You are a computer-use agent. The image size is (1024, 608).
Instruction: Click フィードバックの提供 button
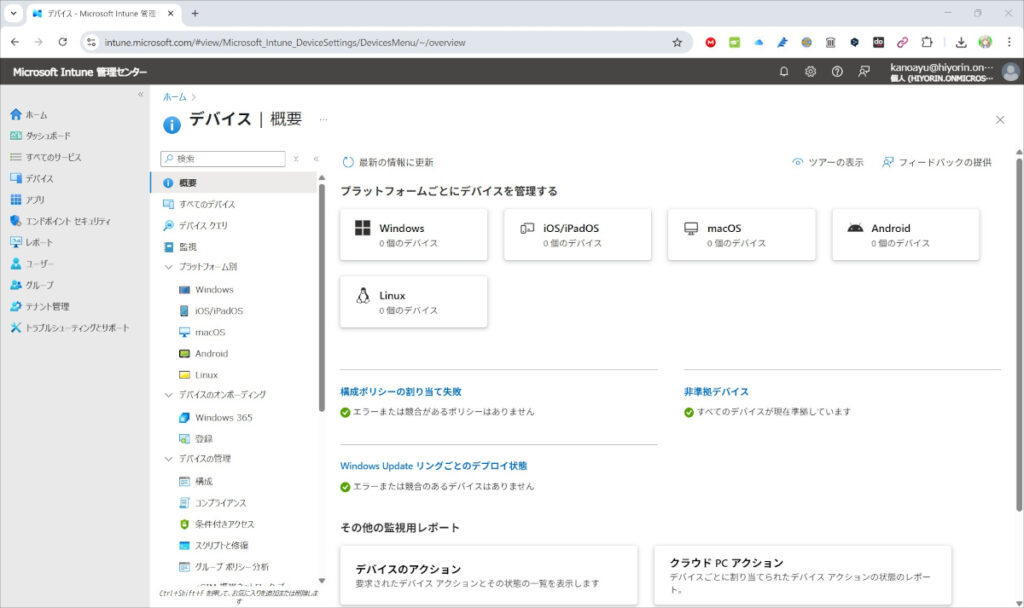[936, 162]
